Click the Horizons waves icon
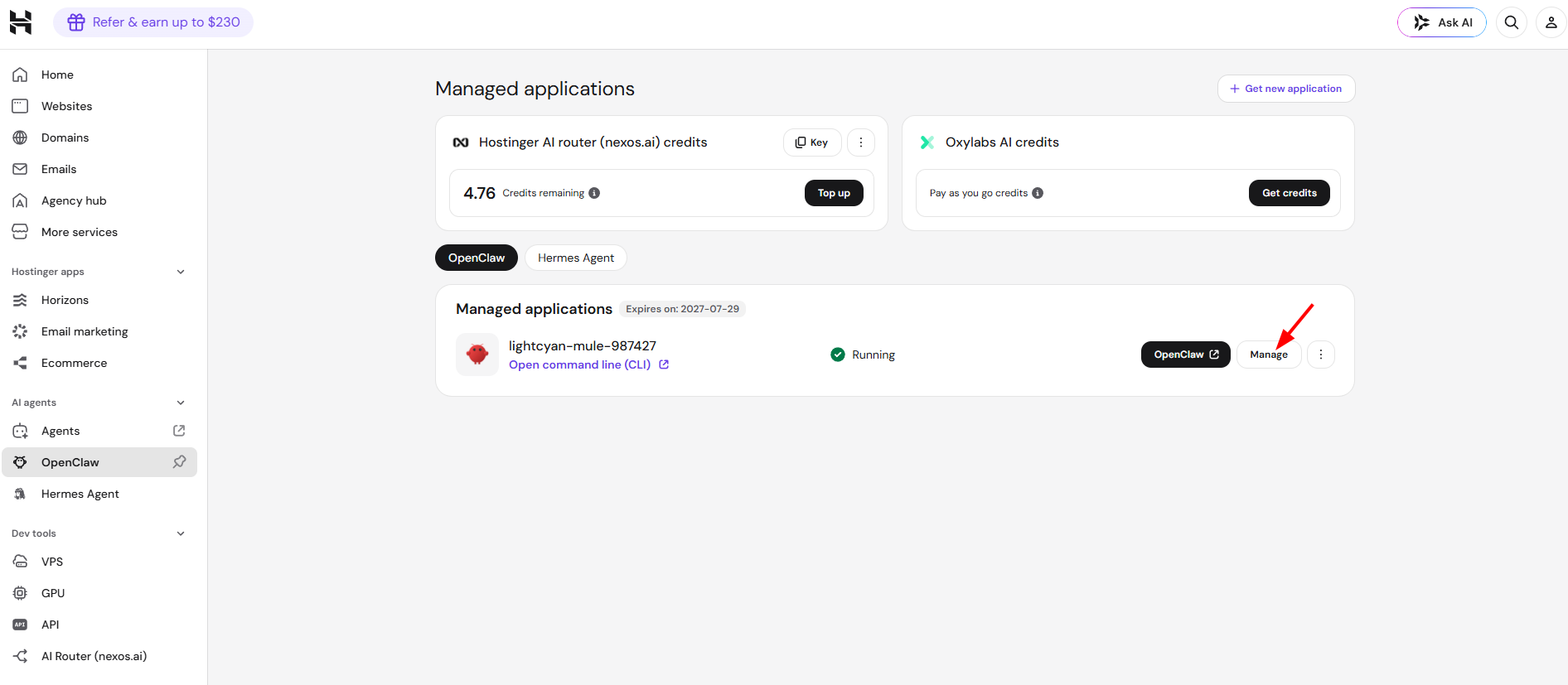This screenshot has width=1568, height=685. coord(21,300)
